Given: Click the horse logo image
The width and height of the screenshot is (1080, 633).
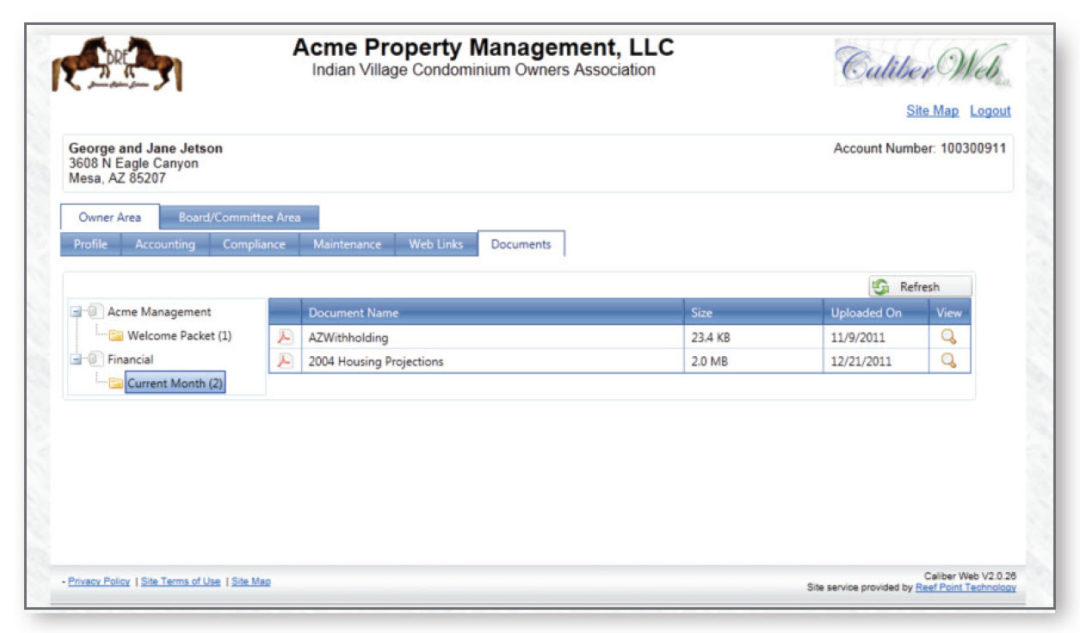Looking at the screenshot, I should coord(118,65).
